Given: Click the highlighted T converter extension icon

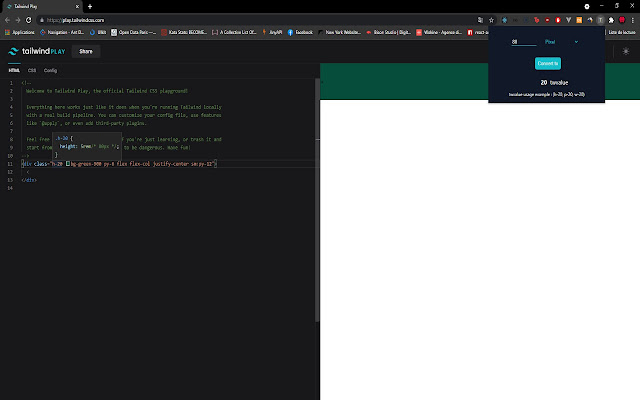Looking at the screenshot, I should 600,20.
